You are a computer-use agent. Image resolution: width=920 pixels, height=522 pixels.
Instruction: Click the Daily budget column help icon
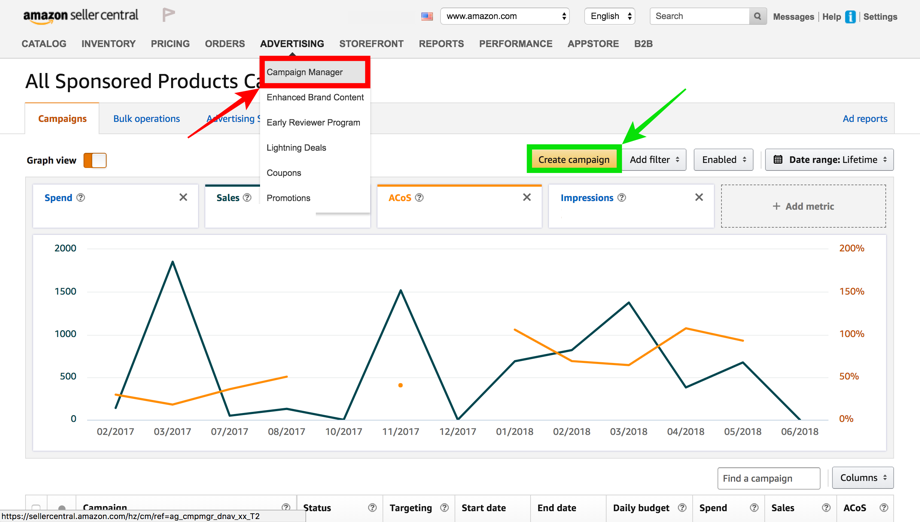pos(682,508)
